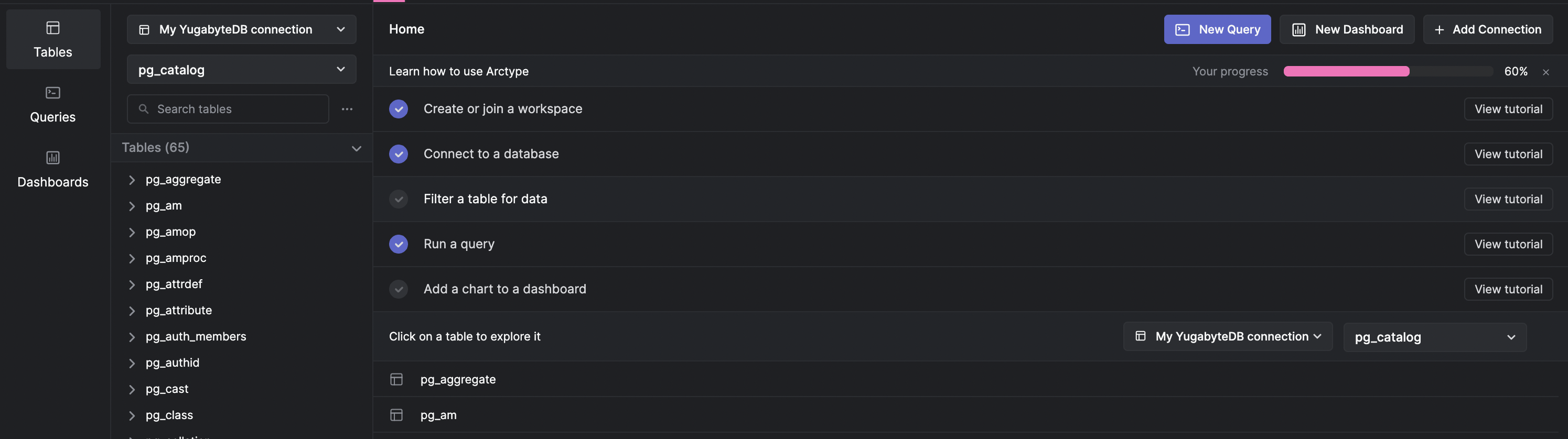This screenshot has height=439, width=1568.
Task: Select the Tables icon in the sidebar
Action: 53,27
